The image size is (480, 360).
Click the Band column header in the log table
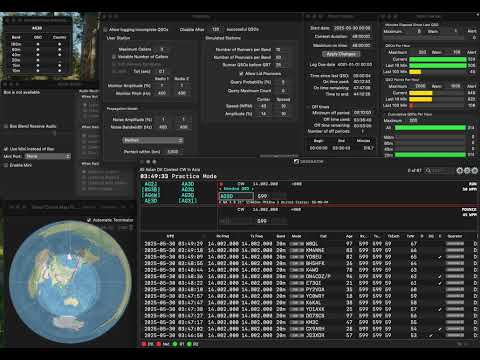pos(281,236)
